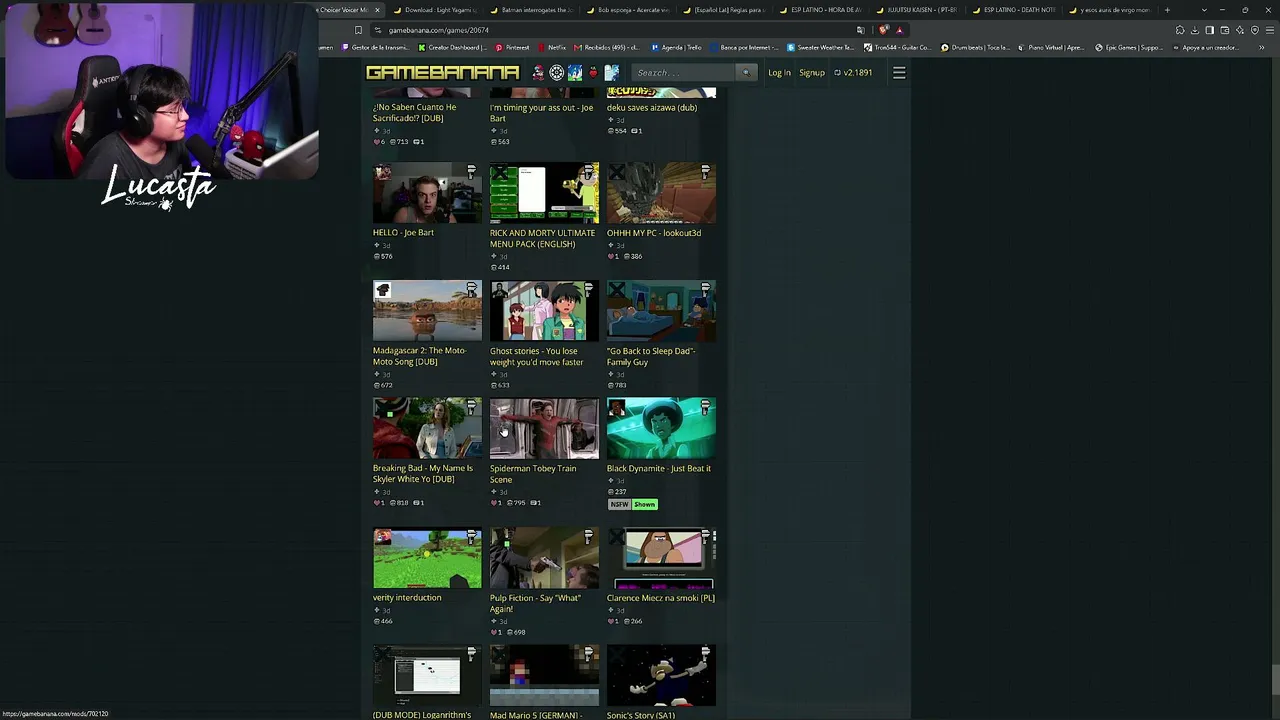Open a new browser tab with plus
This screenshot has height=720, width=1280.
pyautogui.click(x=1167, y=10)
